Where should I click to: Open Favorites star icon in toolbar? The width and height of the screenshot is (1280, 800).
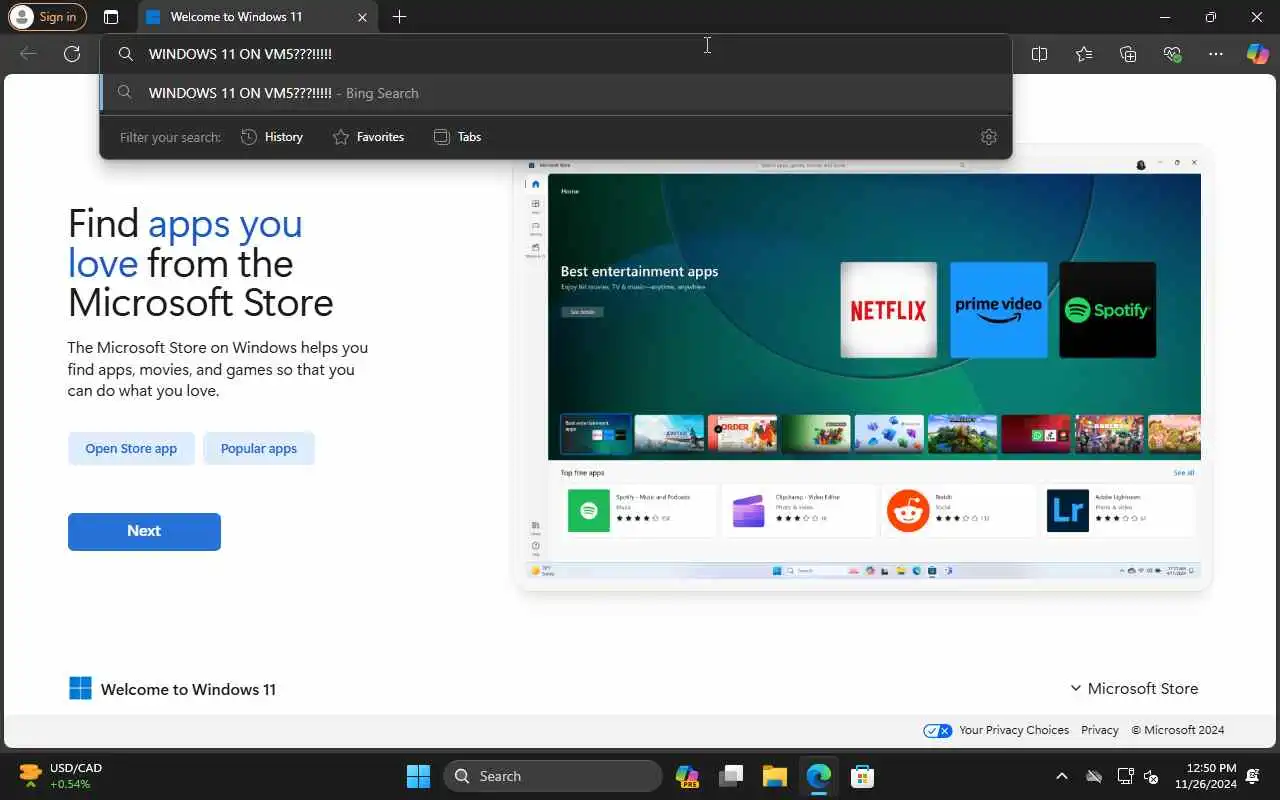pos(1084,54)
